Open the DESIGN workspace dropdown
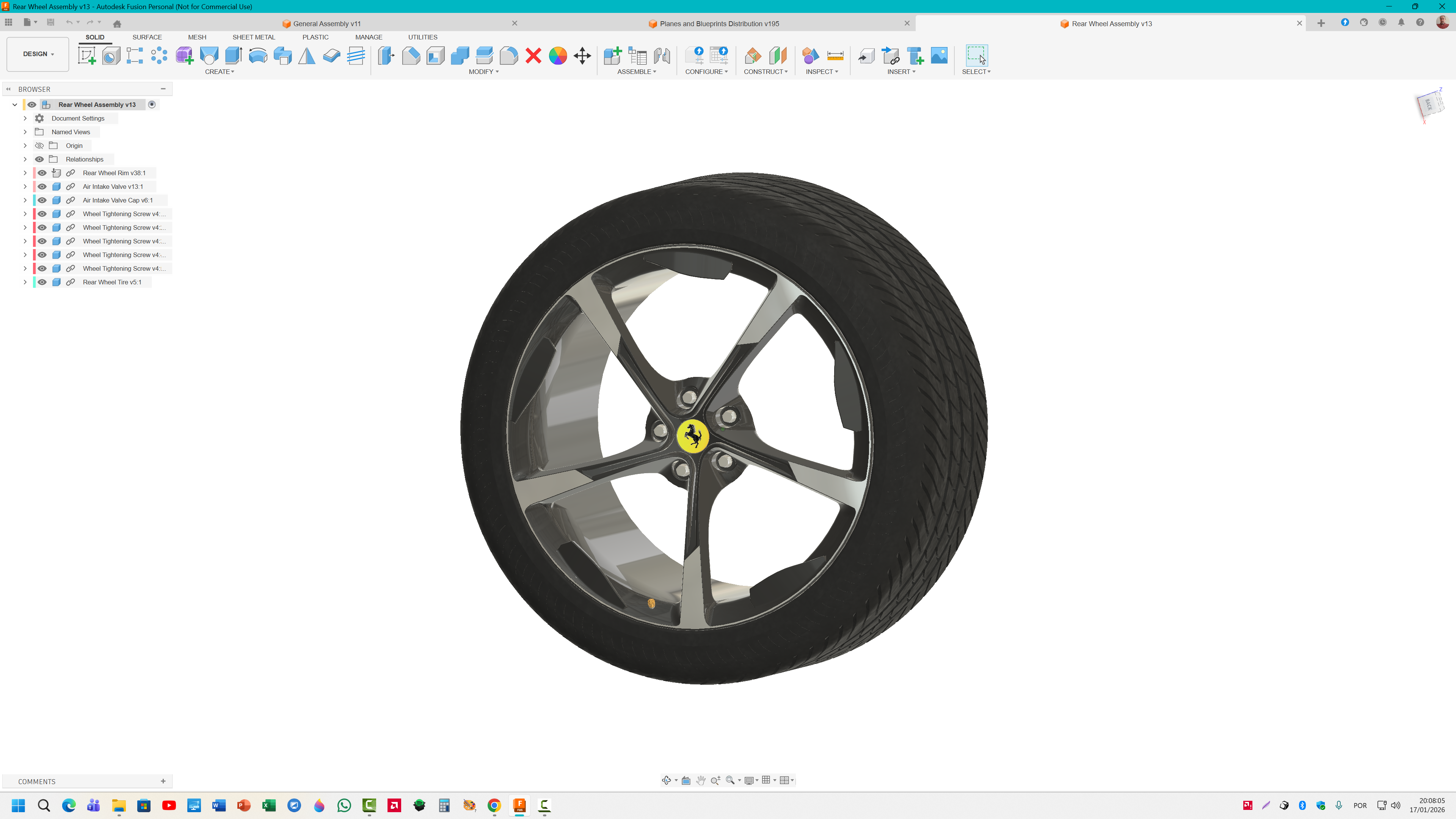The height and width of the screenshot is (819, 1456). [38, 54]
